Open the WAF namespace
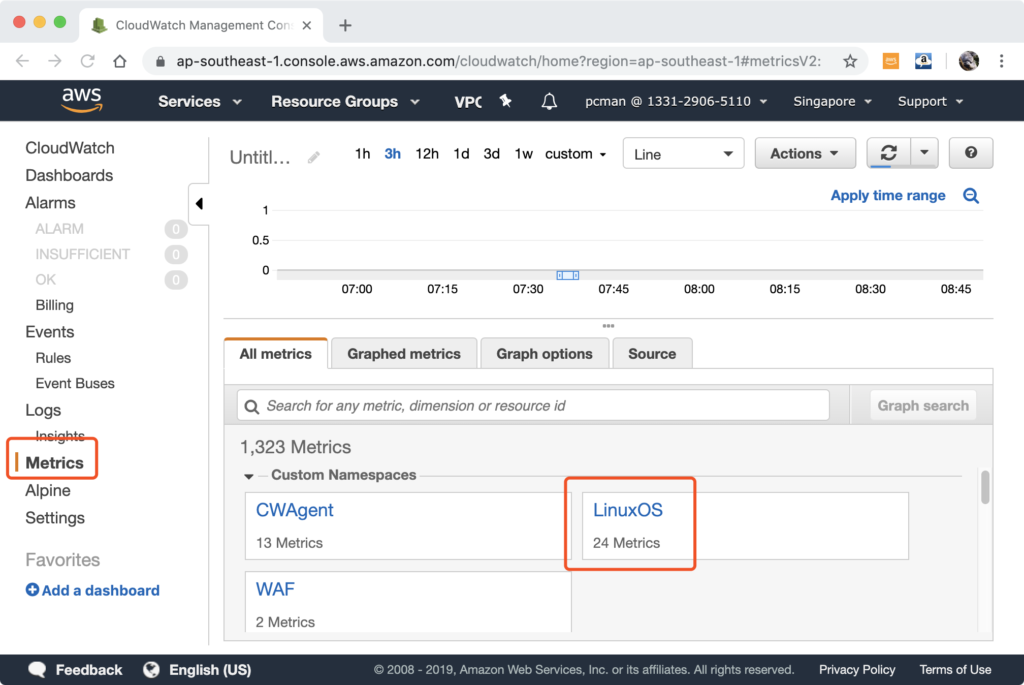The height and width of the screenshot is (685, 1024). [x=275, y=590]
